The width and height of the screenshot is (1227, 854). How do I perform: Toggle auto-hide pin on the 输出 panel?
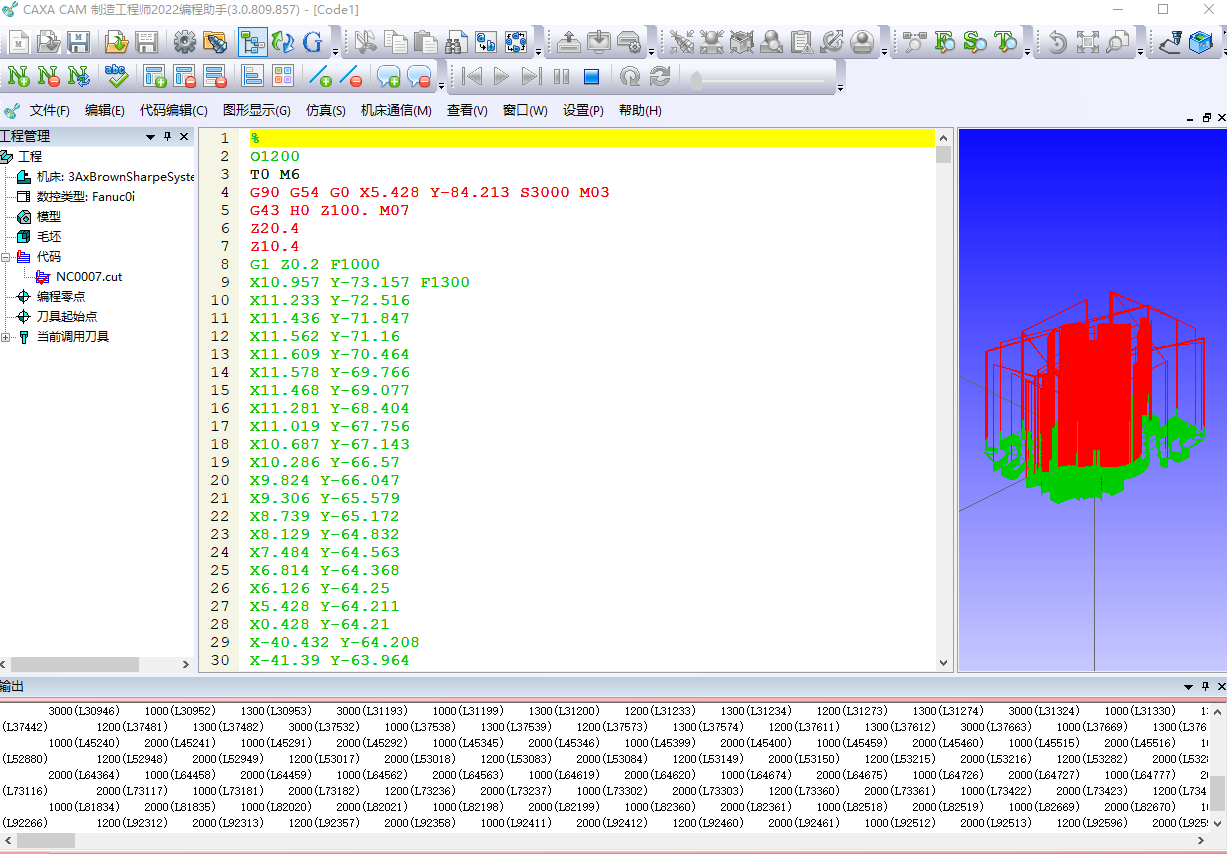point(1203,687)
